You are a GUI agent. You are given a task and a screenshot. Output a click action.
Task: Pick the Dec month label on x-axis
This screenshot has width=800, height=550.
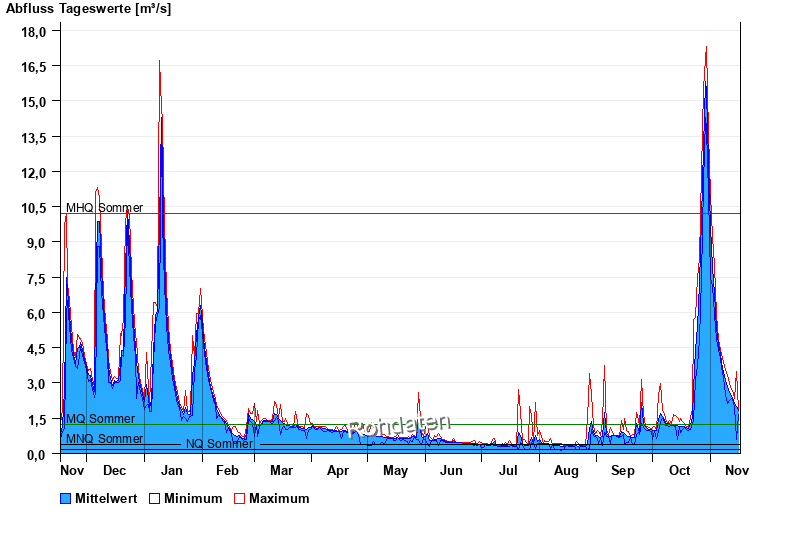click(115, 470)
